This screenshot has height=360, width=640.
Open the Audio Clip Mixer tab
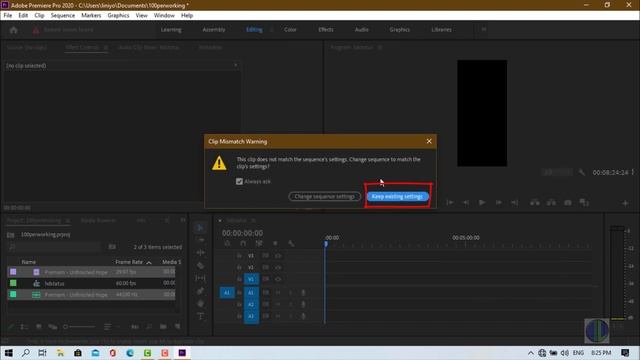pos(148,47)
